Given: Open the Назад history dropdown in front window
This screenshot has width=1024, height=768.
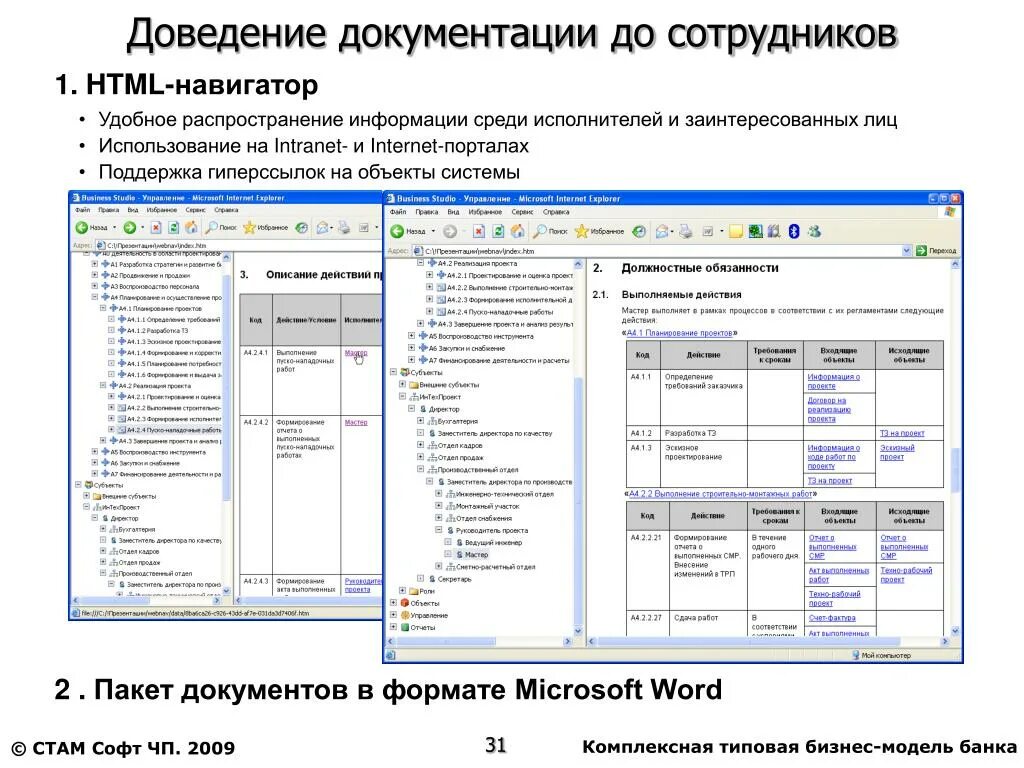Looking at the screenshot, I should click(x=433, y=231).
